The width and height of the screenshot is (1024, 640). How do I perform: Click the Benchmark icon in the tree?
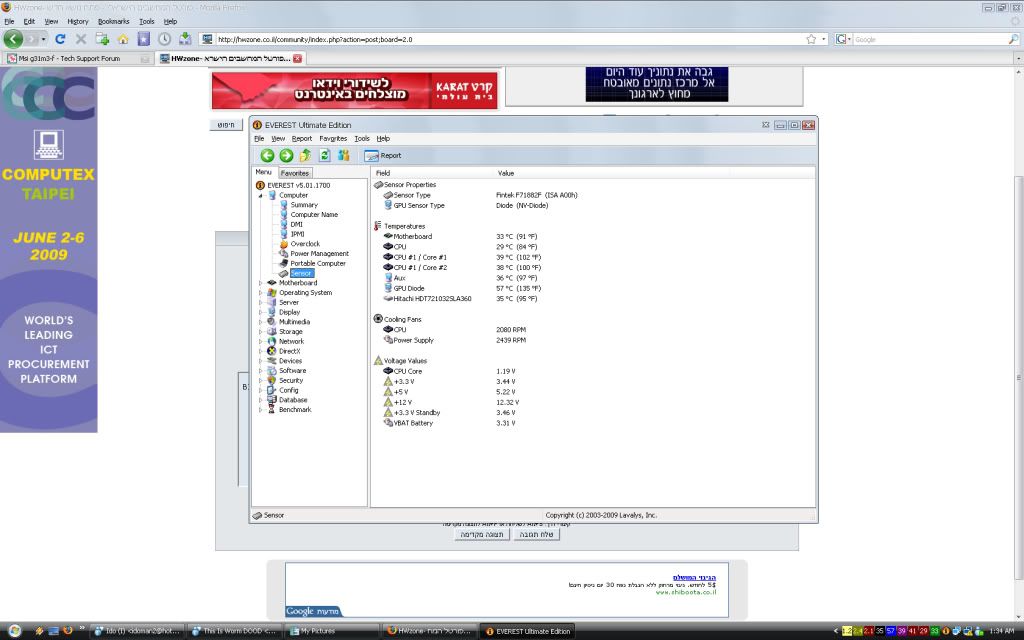coord(272,409)
